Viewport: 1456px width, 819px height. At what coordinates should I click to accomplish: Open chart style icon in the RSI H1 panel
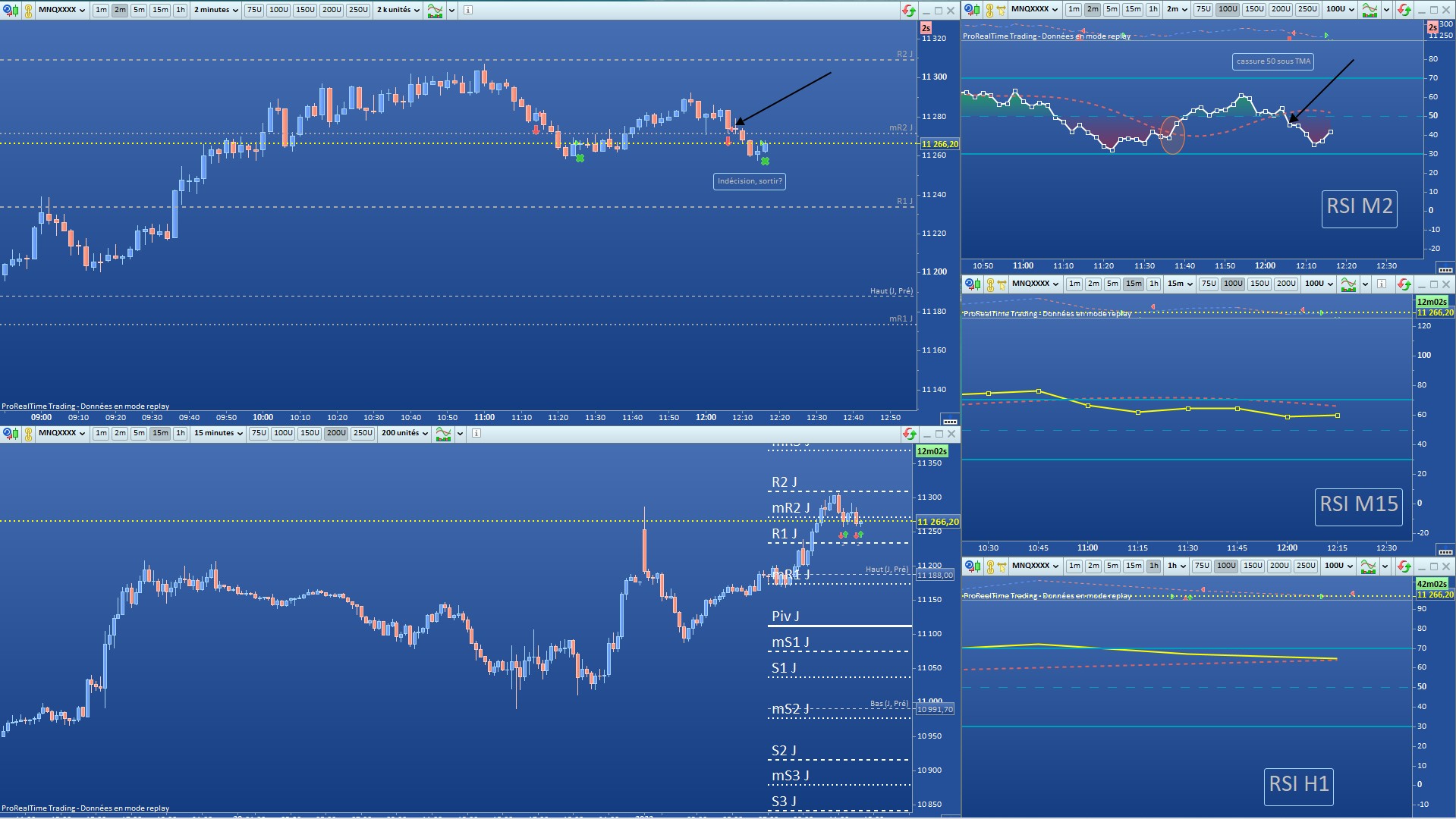[x=971, y=566]
